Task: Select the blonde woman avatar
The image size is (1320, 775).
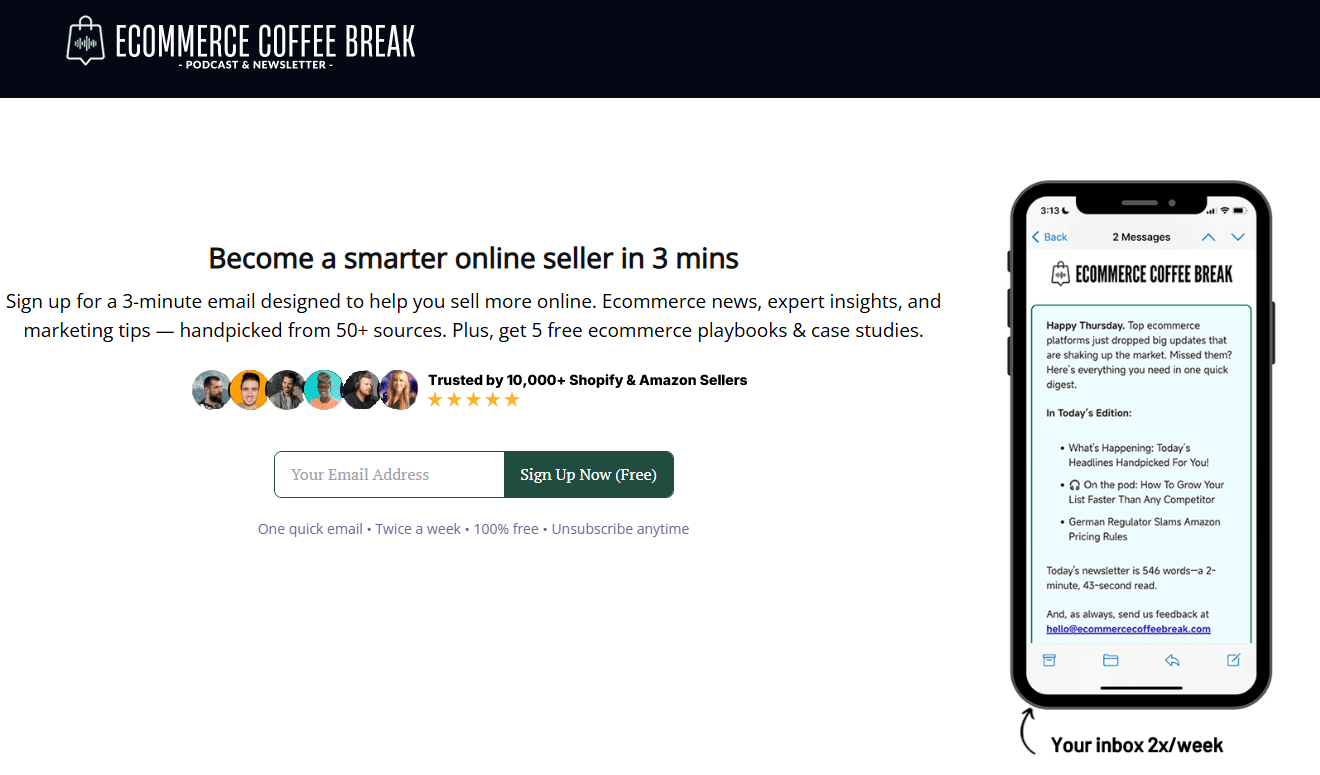Action: click(x=399, y=390)
